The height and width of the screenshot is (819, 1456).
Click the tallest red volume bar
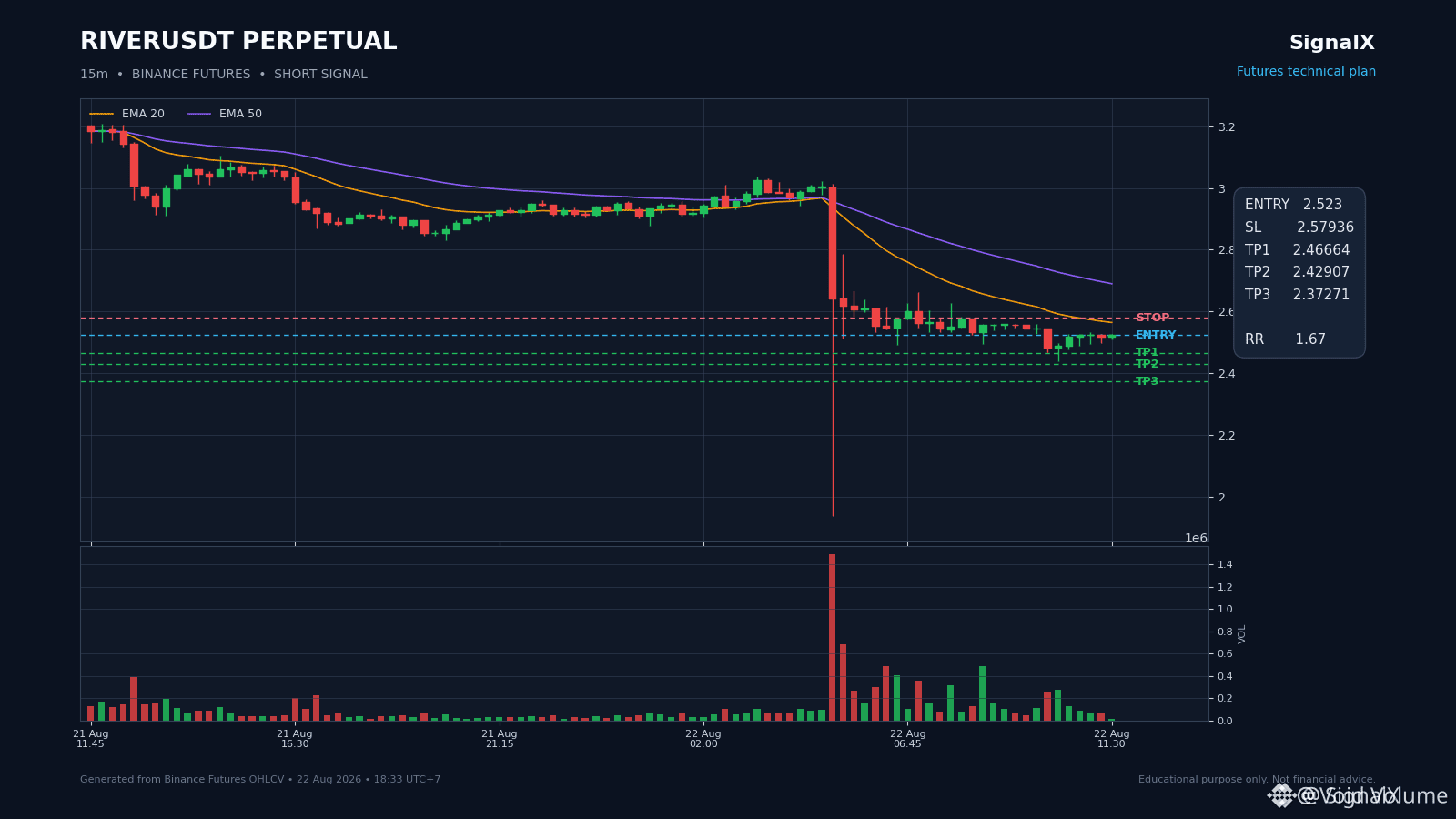(832, 637)
